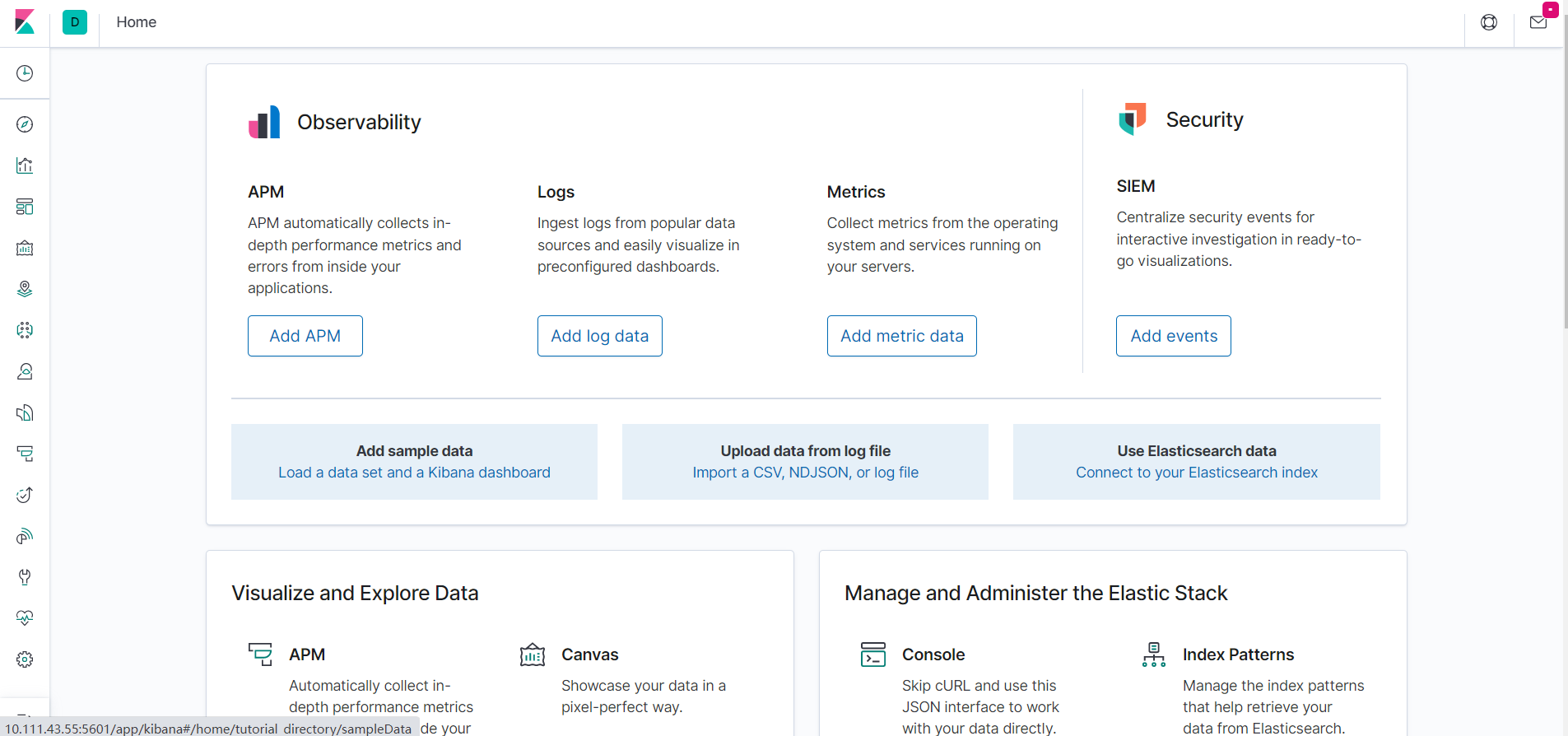Open the Visualize app in sidebar
The width and height of the screenshot is (1568, 736).
point(25,165)
